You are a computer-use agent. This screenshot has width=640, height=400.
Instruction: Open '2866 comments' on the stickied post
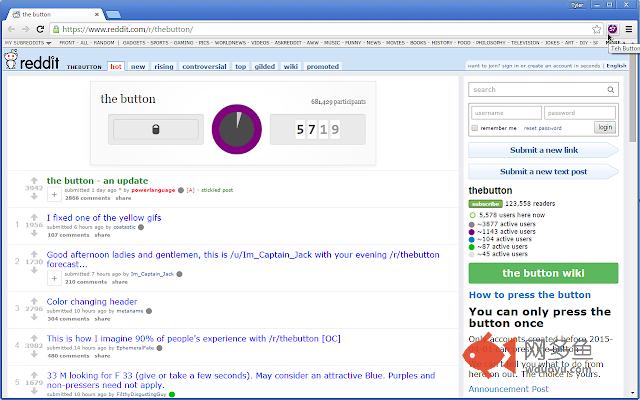pos(87,198)
